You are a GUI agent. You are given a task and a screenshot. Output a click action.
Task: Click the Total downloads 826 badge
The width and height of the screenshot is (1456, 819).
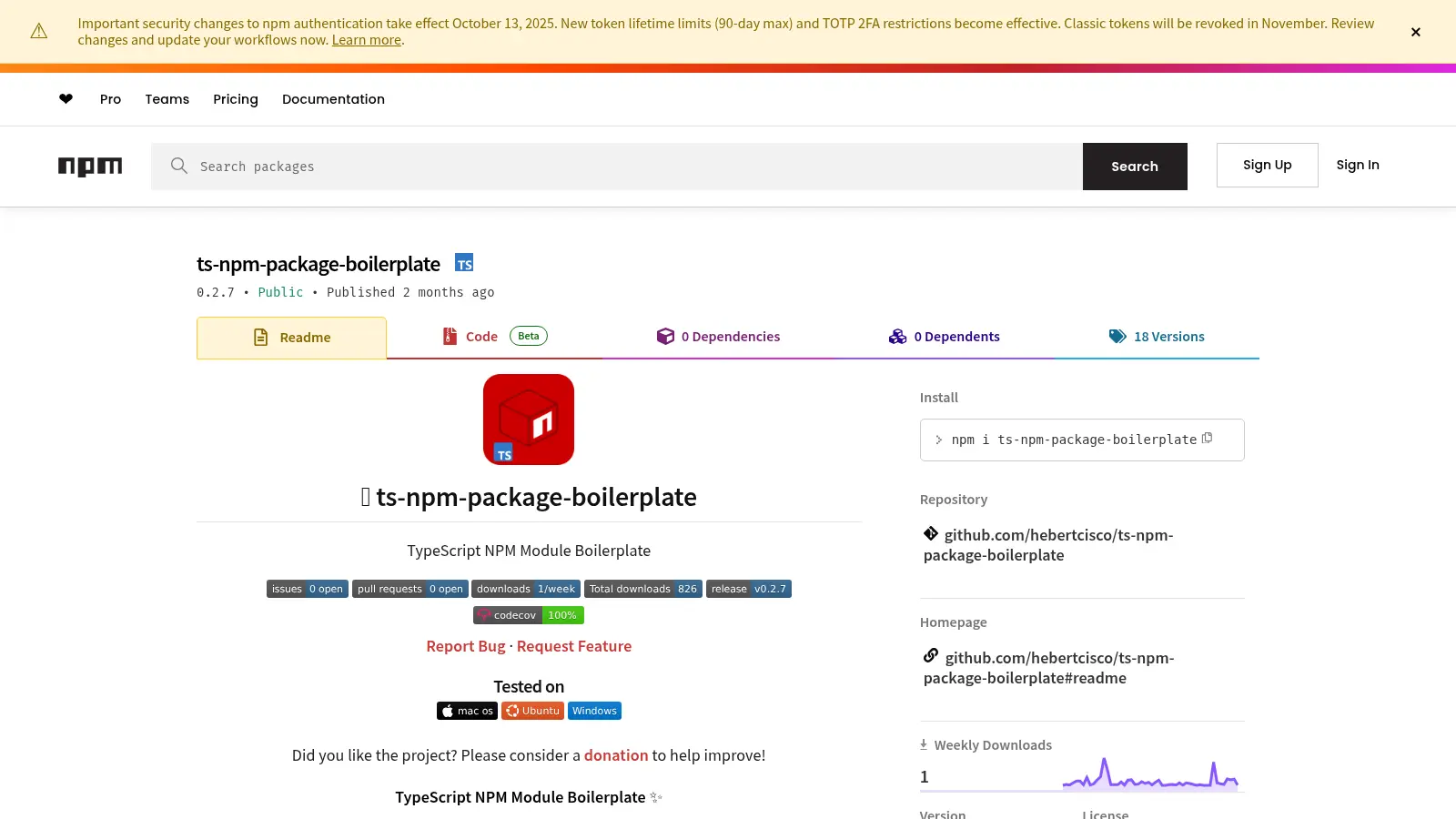(x=643, y=589)
